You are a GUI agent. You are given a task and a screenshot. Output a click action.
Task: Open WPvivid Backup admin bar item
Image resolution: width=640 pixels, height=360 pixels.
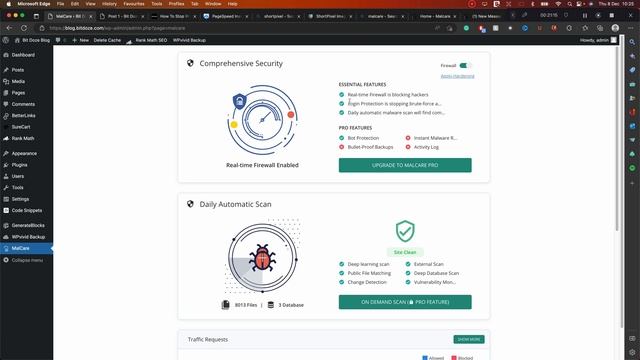(189, 40)
